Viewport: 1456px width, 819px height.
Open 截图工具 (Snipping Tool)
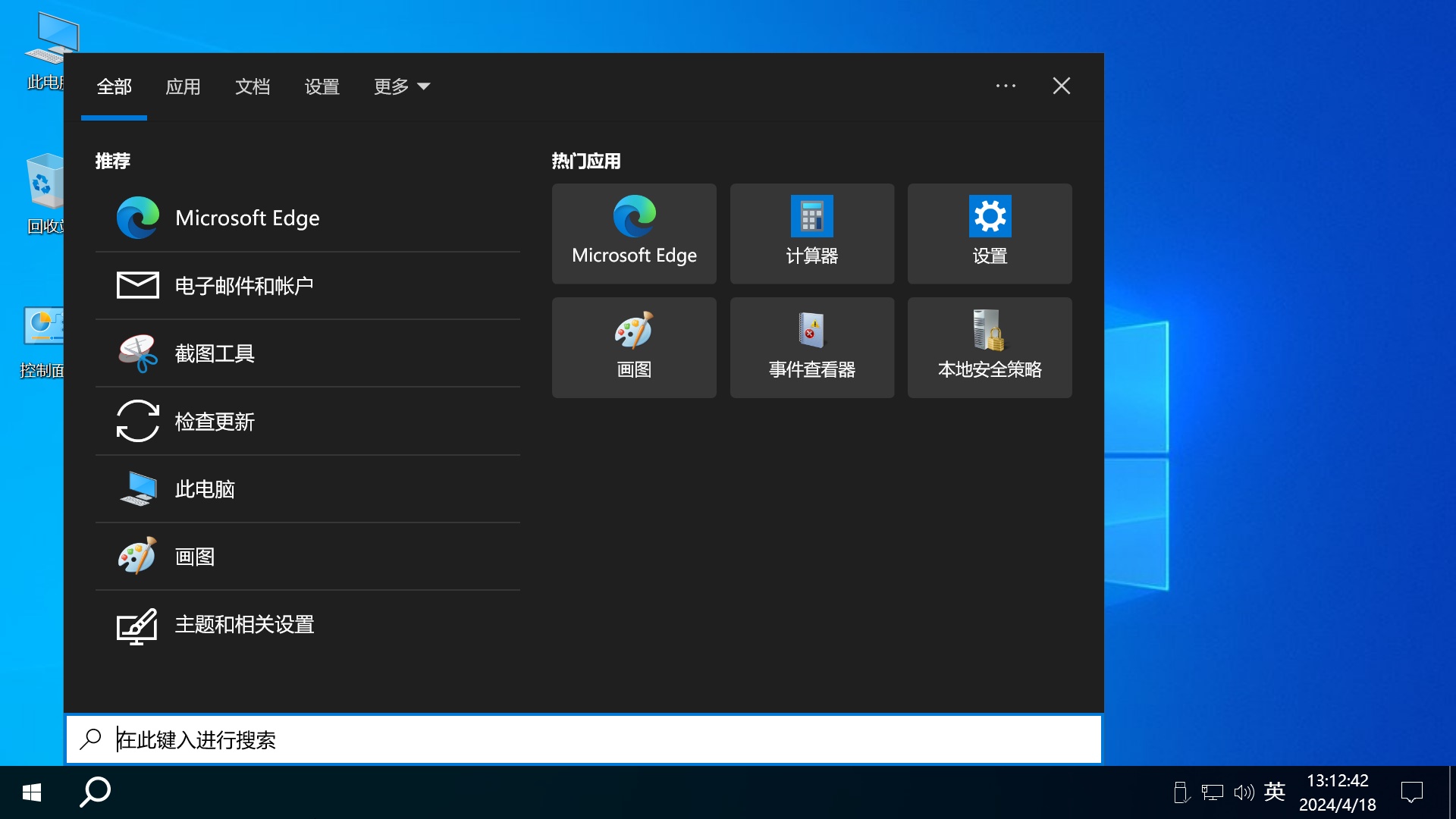pyautogui.click(x=214, y=353)
